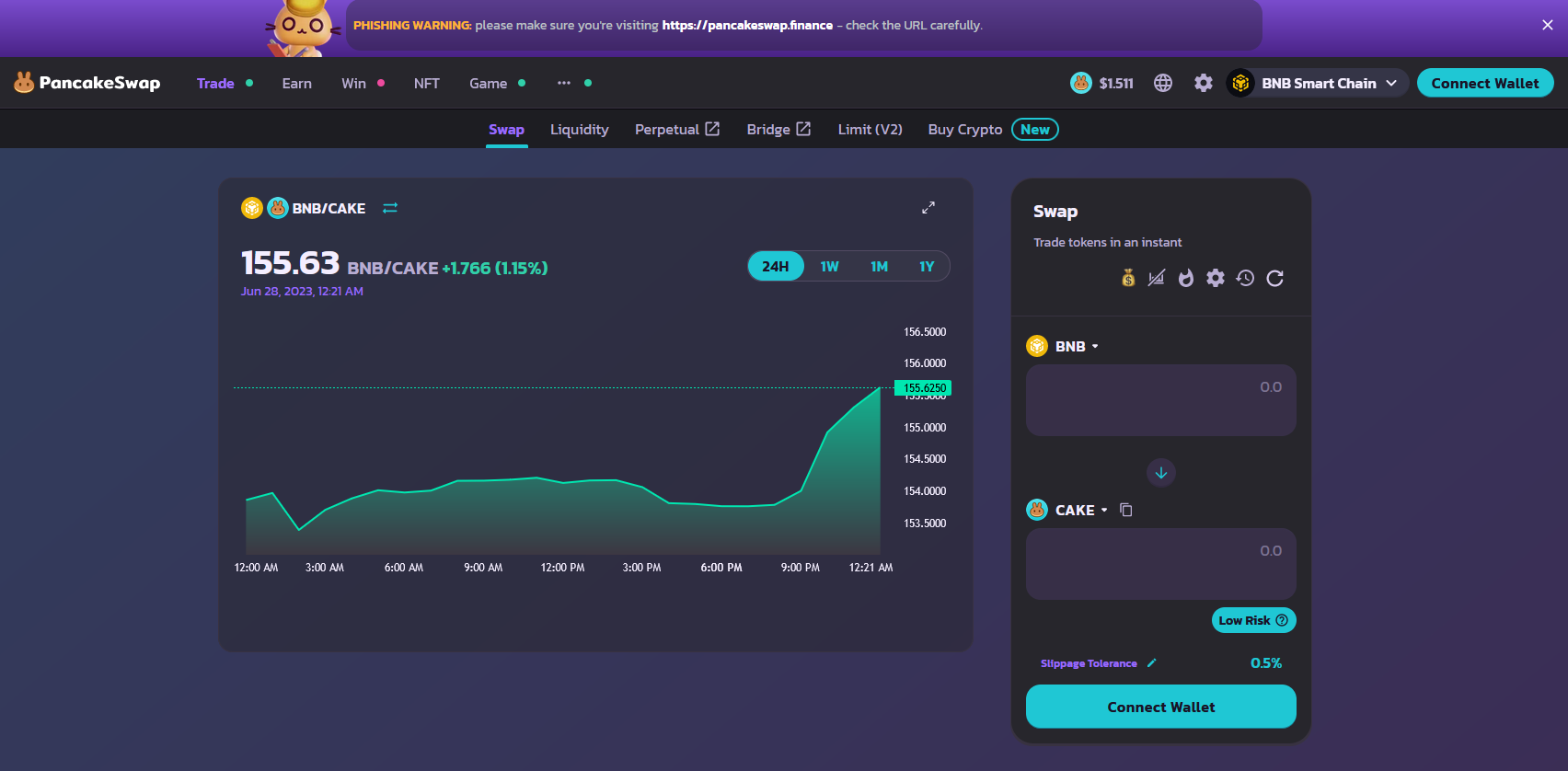Select the 1W chart timeframe
The image size is (1568, 771).
(830, 267)
